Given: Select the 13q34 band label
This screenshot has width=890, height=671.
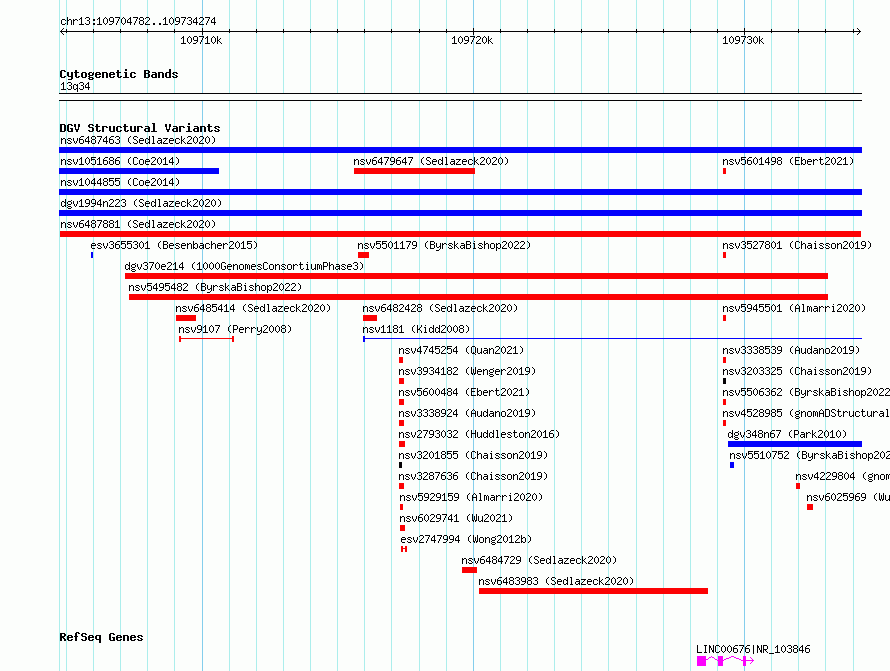Looking at the screenshot, I should 75,86.
